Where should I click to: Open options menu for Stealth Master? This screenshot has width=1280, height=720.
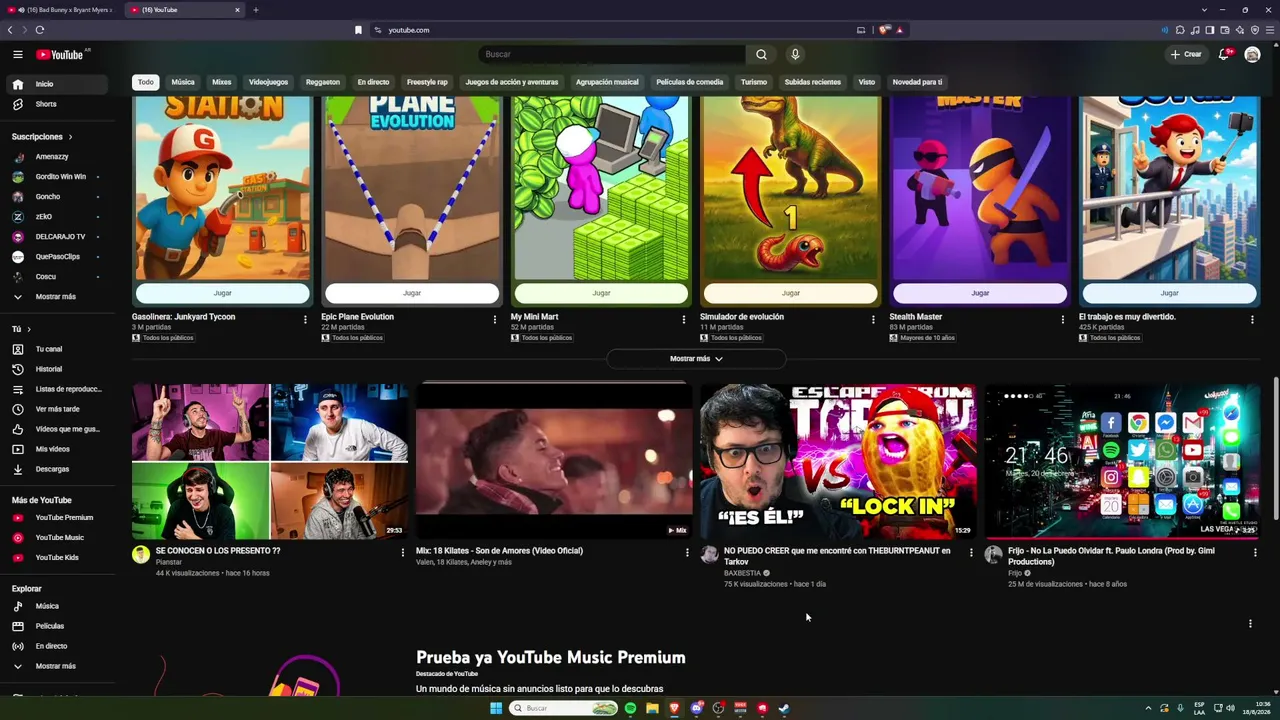click(1063, 319)
